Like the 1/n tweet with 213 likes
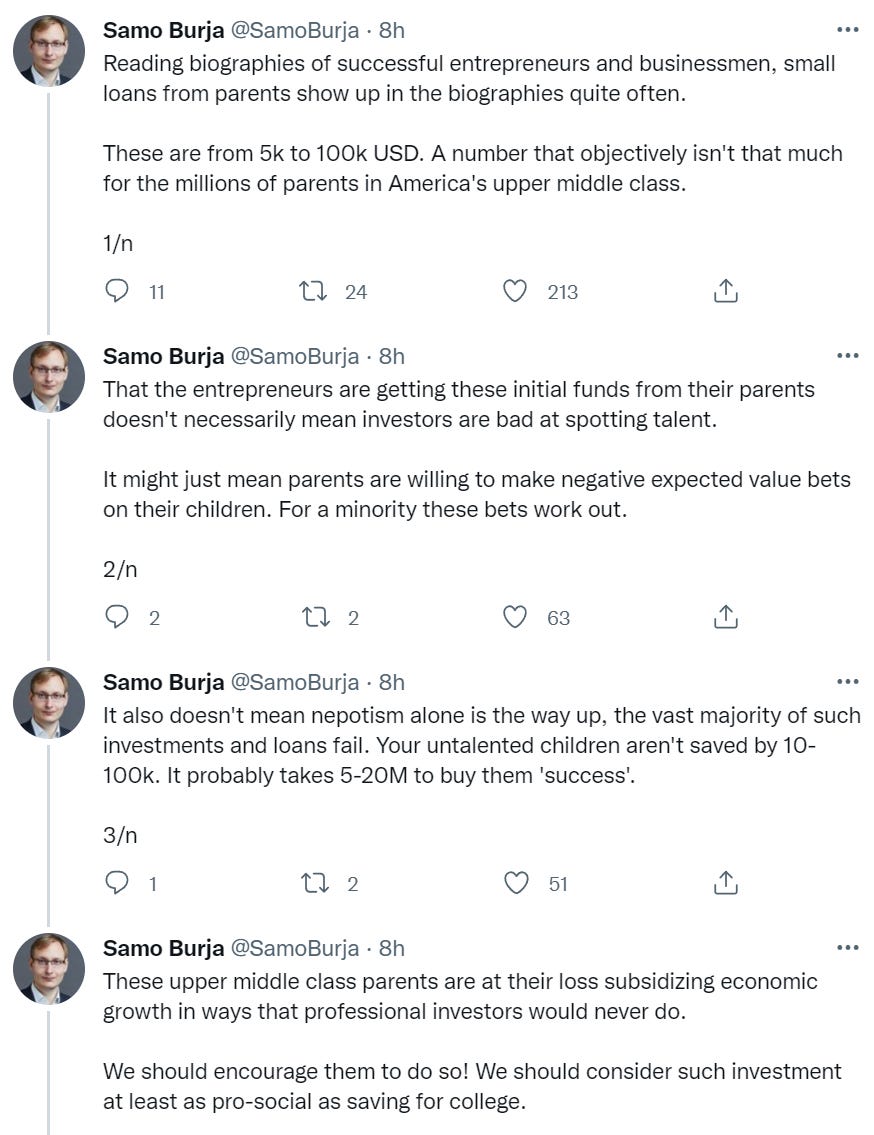The image size is (874, 1135). (514, 291)
